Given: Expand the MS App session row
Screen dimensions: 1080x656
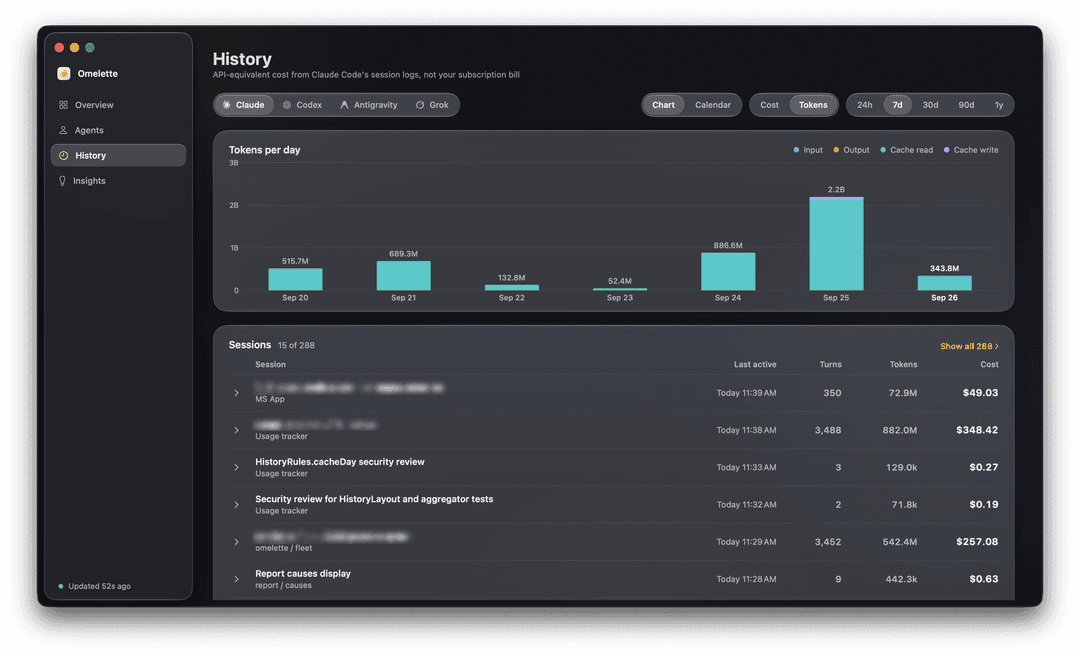Looking at the screenshot, I should pyautogui.click(x=237, y=393).
